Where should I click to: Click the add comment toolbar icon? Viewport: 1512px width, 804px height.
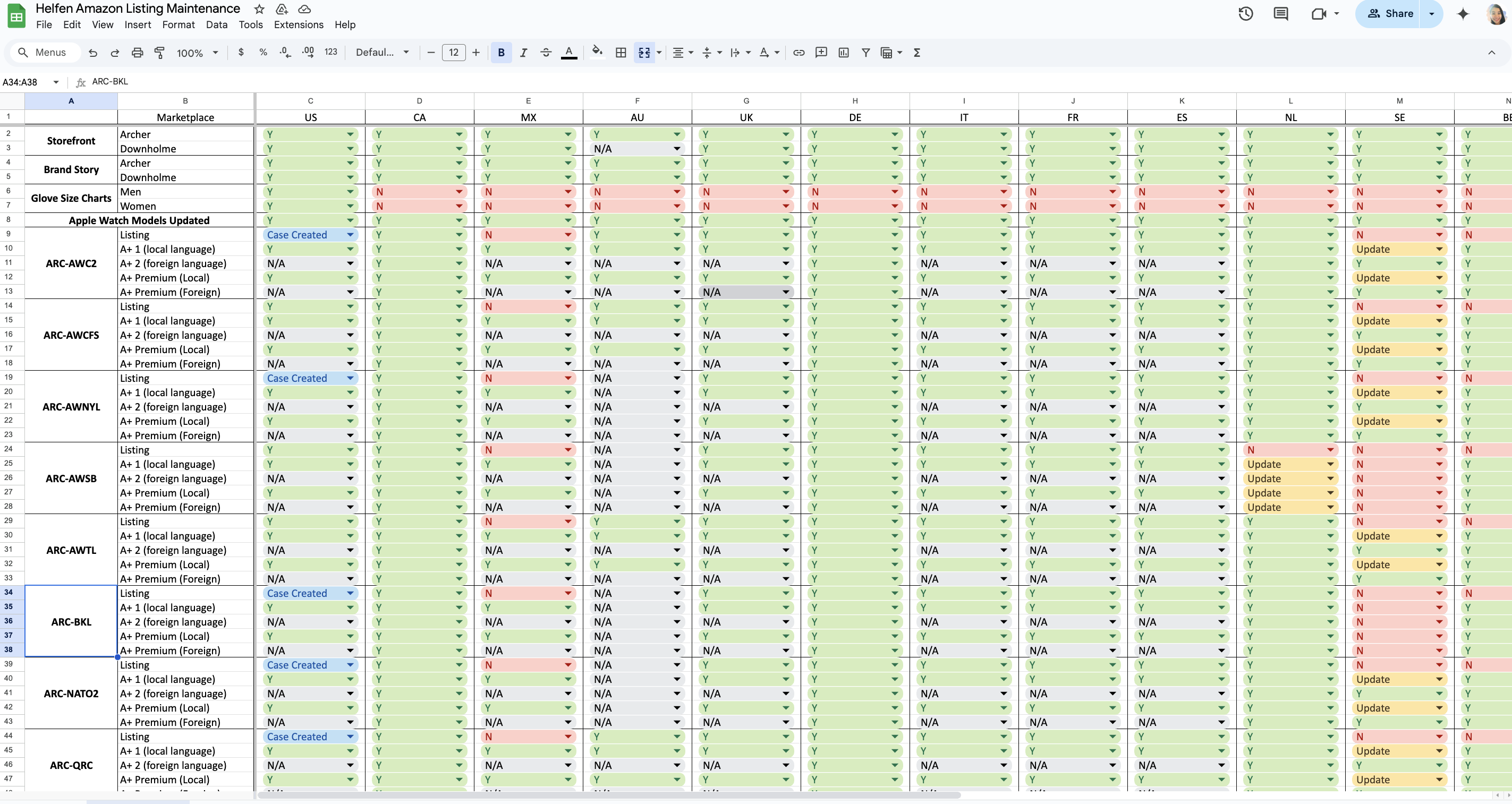[821, 53]
